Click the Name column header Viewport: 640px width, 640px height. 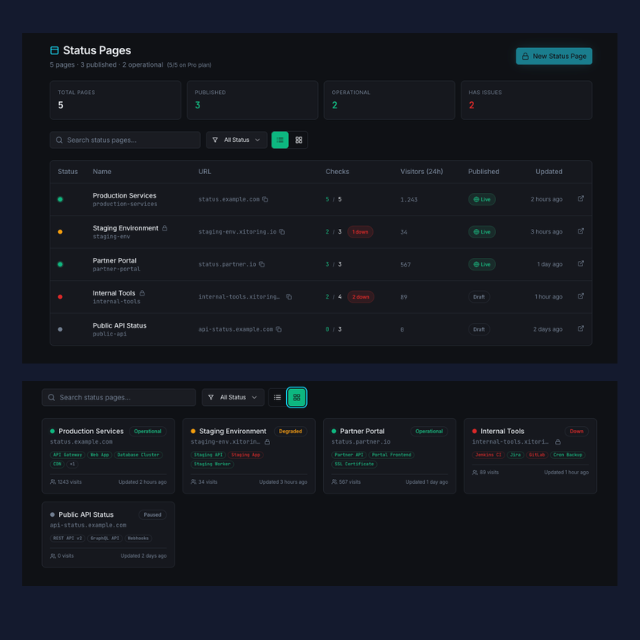tap(102, 171)
